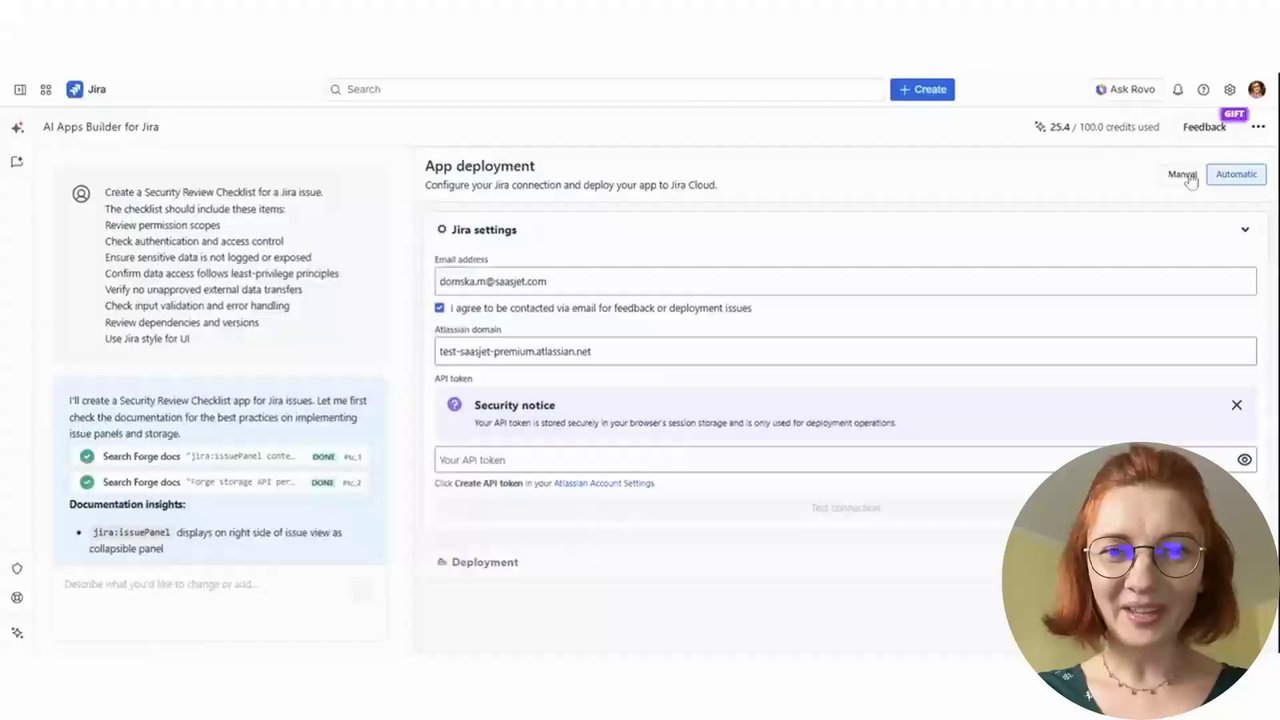Click the AI Apps Builder for Jira title
The image size is (1280, 720).
coord(101,127)
